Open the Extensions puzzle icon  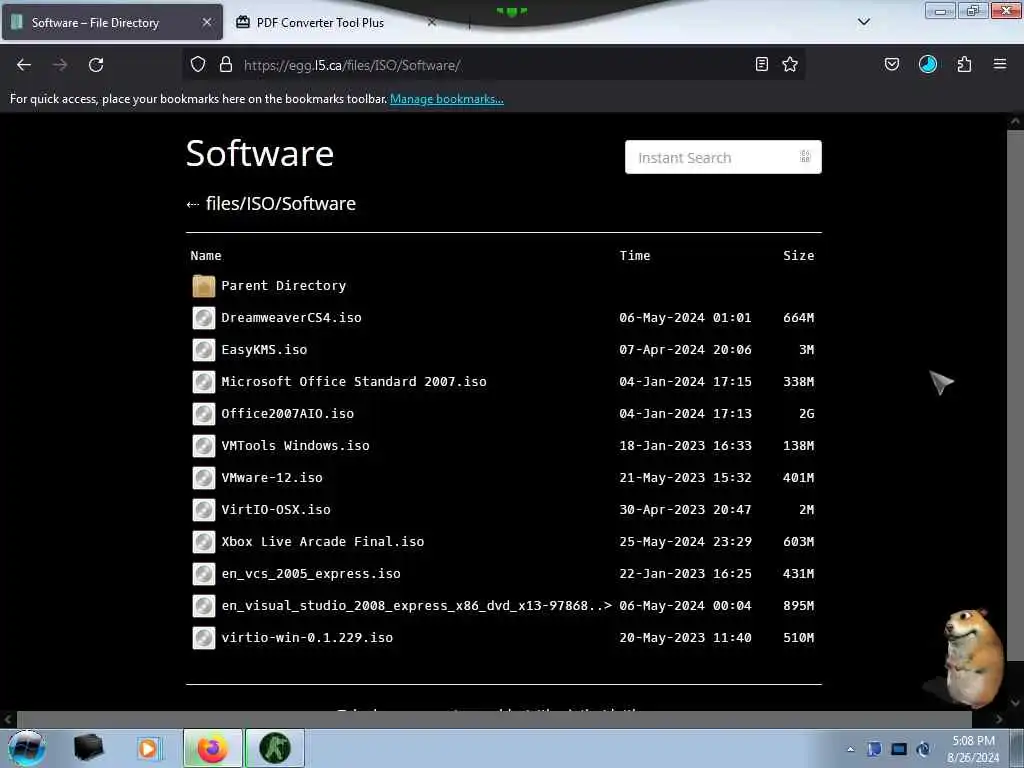point(964,64)
